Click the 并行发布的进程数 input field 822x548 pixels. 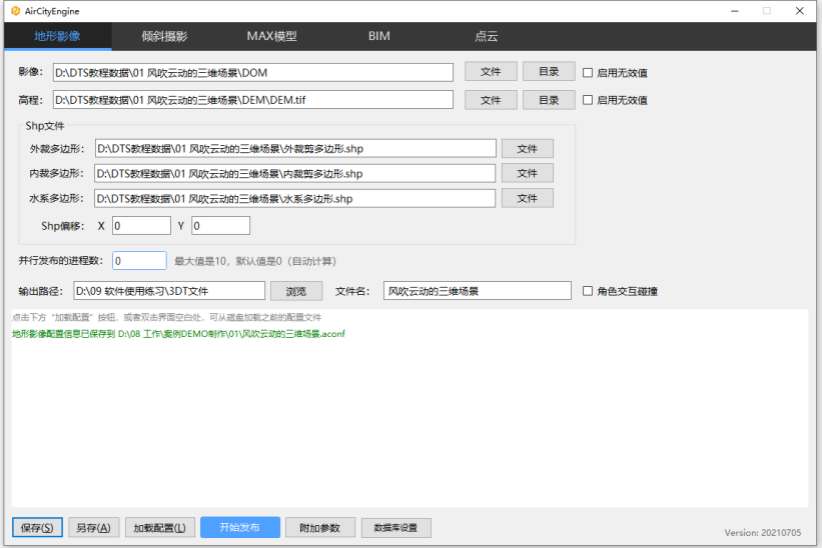pyautogui.click(x=139, y=261)
